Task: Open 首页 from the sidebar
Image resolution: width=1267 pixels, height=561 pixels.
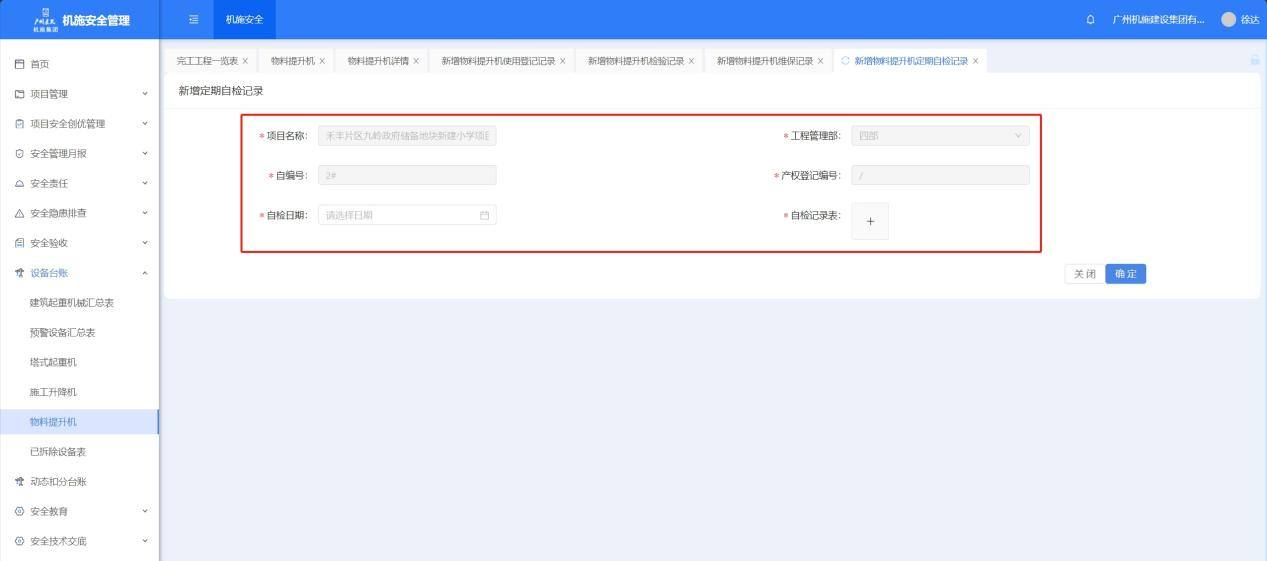Action: tap(40, 64)
